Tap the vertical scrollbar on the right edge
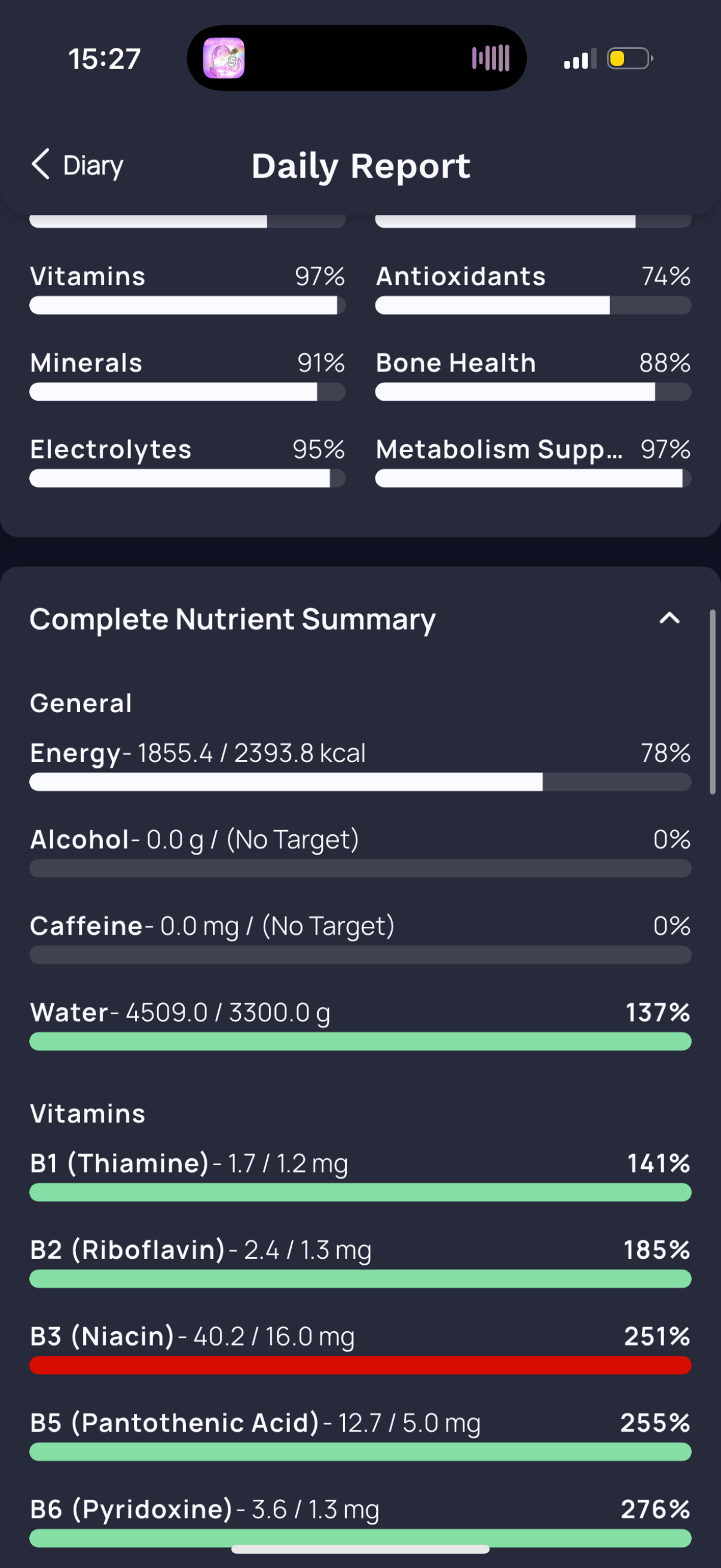This screenshot has height=1568, width=721. [x=713, y=702]
